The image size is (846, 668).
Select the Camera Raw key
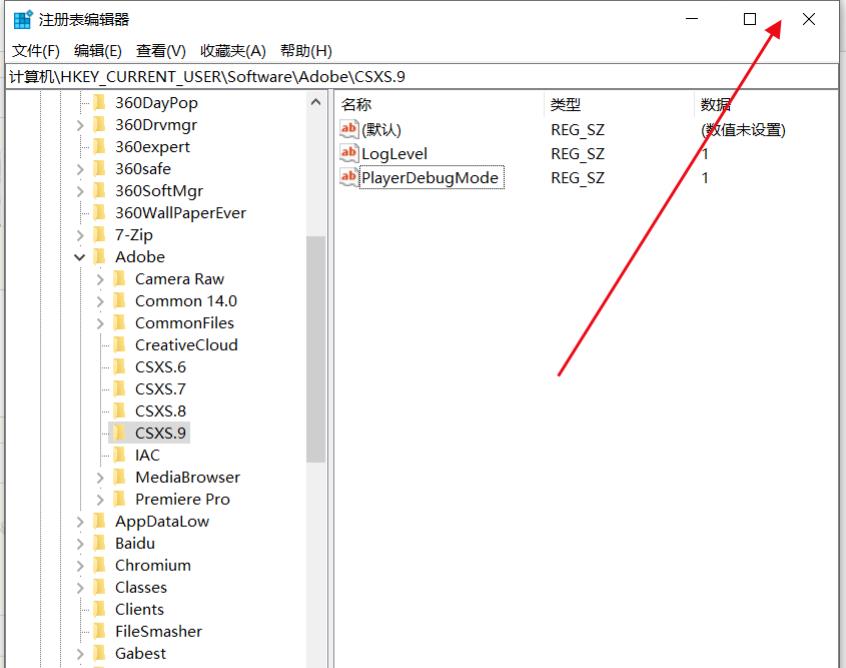tap(179, 279)
